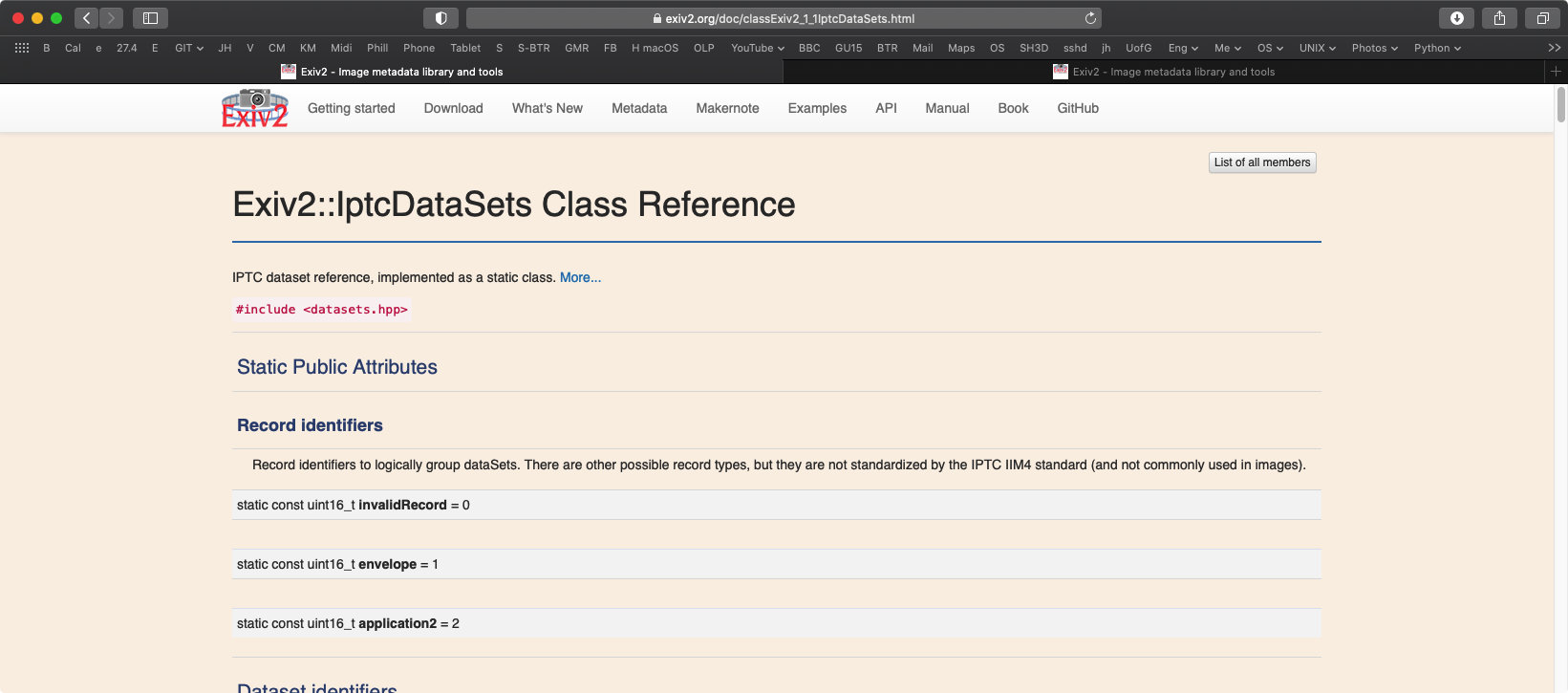Go forward with the Safari forward arrow

point(111,18)
